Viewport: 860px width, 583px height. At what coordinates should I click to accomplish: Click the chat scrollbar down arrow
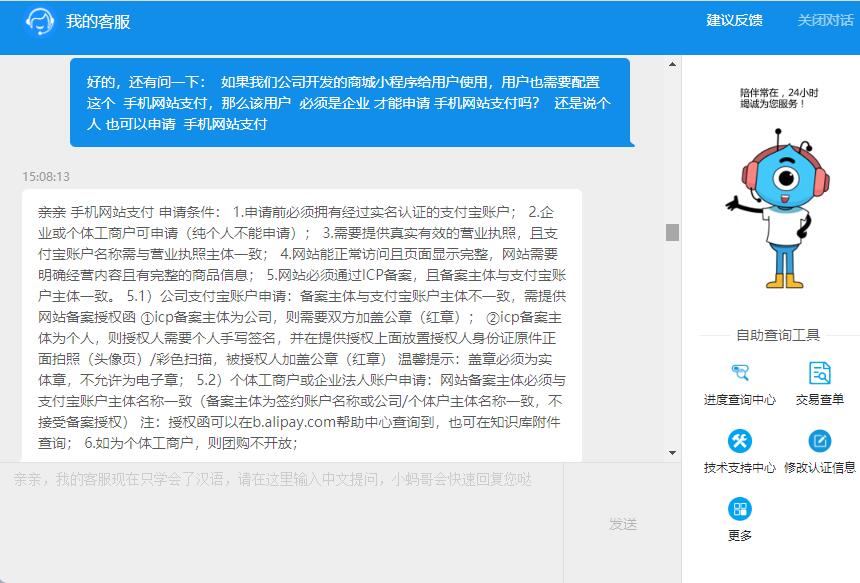(x=672, y=453)
